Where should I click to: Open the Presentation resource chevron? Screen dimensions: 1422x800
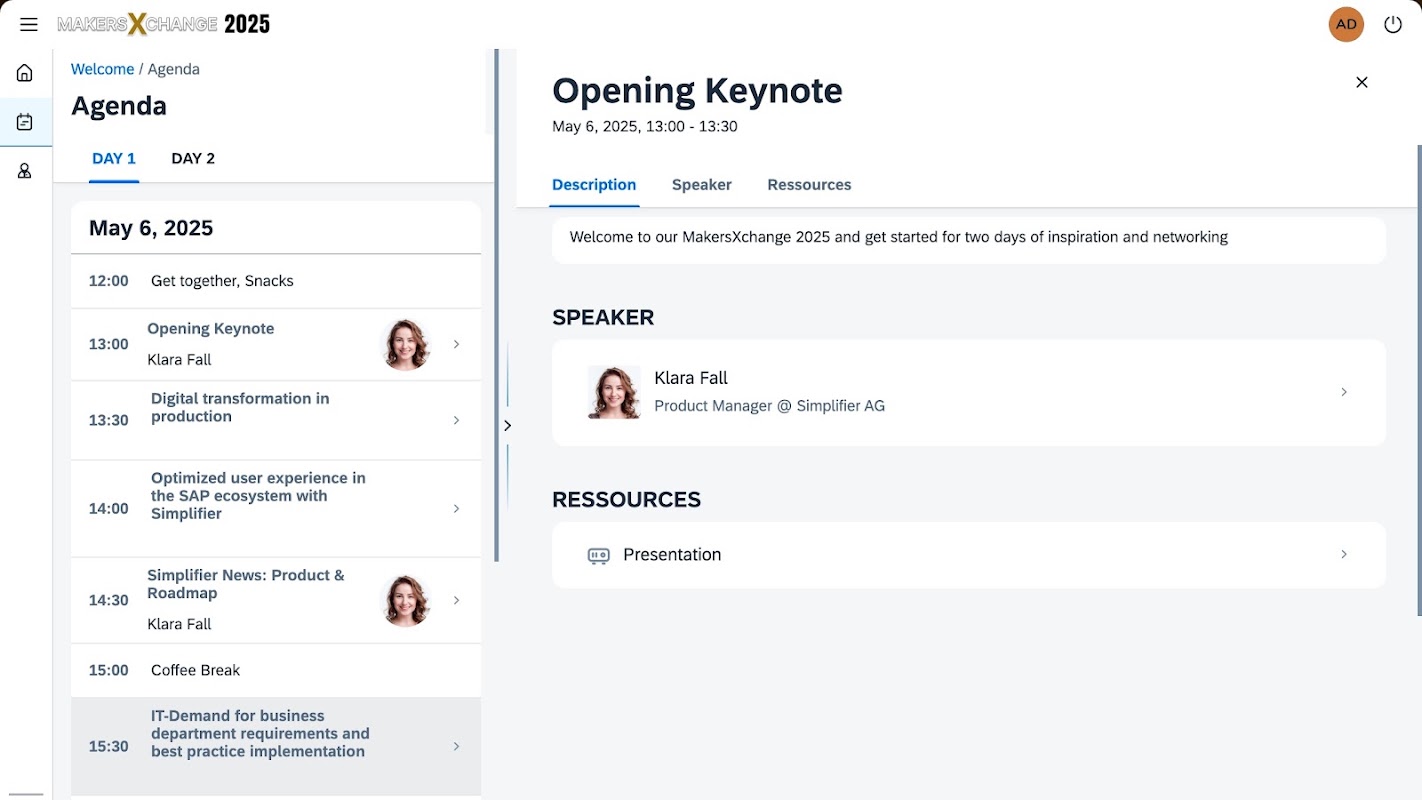(1344, 554)
